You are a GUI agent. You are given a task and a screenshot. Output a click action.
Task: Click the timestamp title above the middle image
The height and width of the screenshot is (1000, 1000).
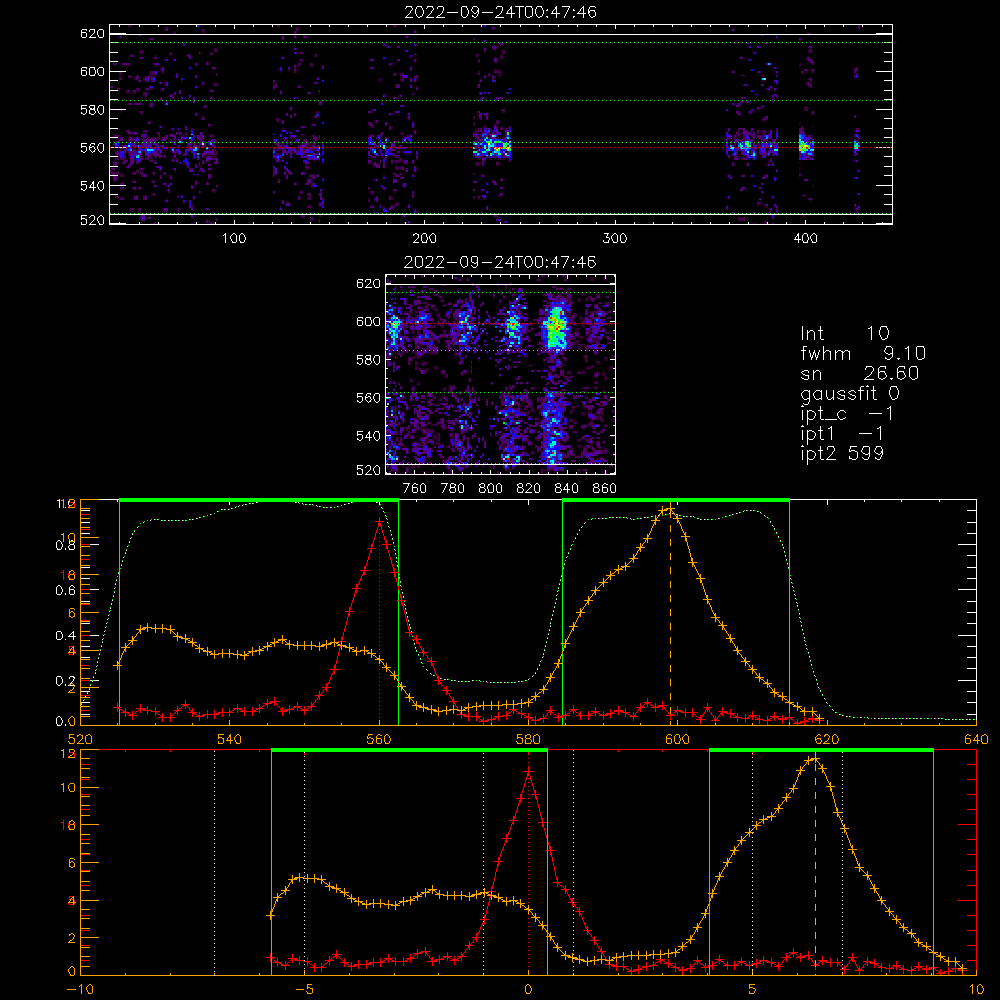pos(501,262)
